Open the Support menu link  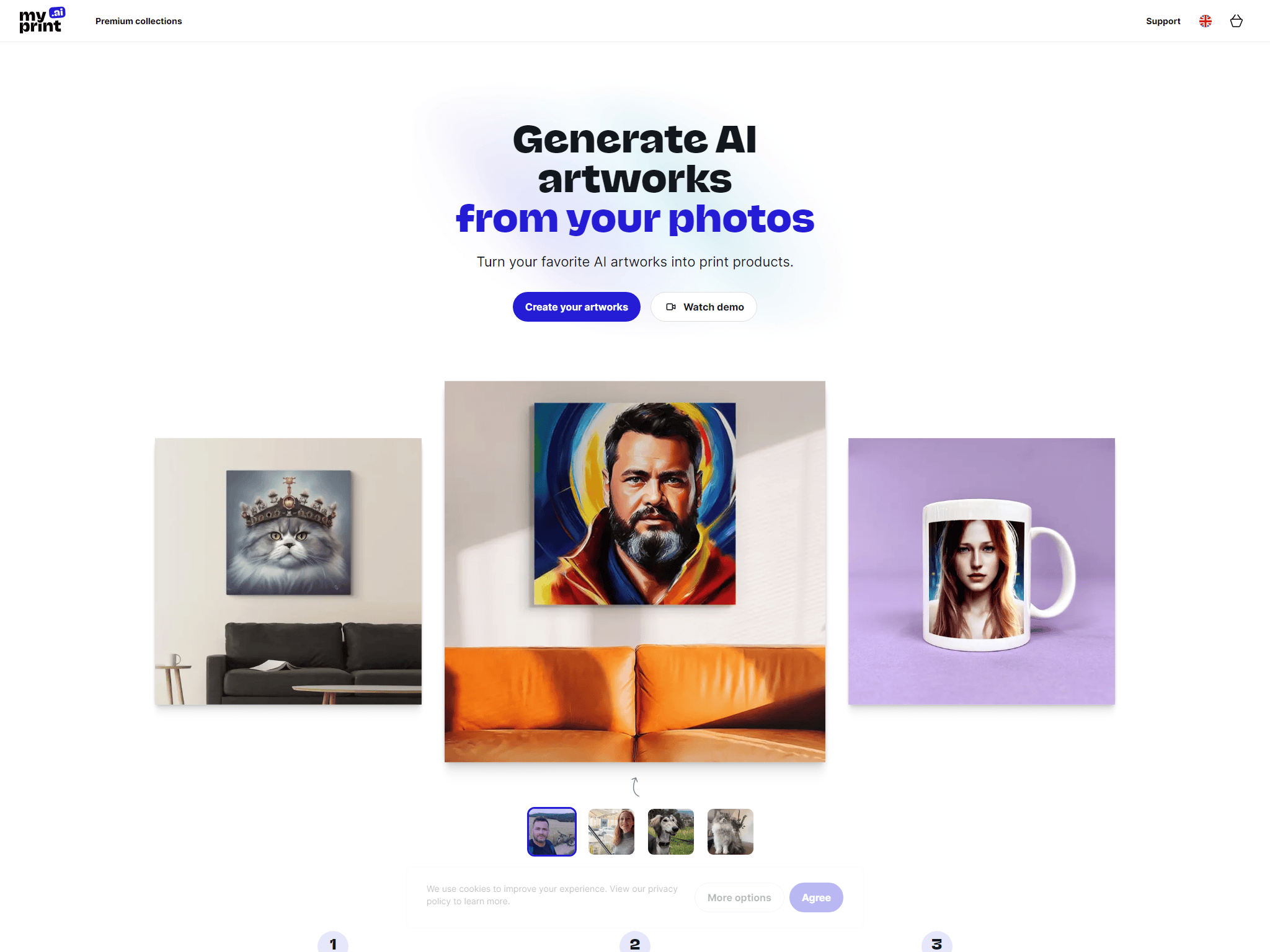pyautogui.click(x=1163, y=21)
